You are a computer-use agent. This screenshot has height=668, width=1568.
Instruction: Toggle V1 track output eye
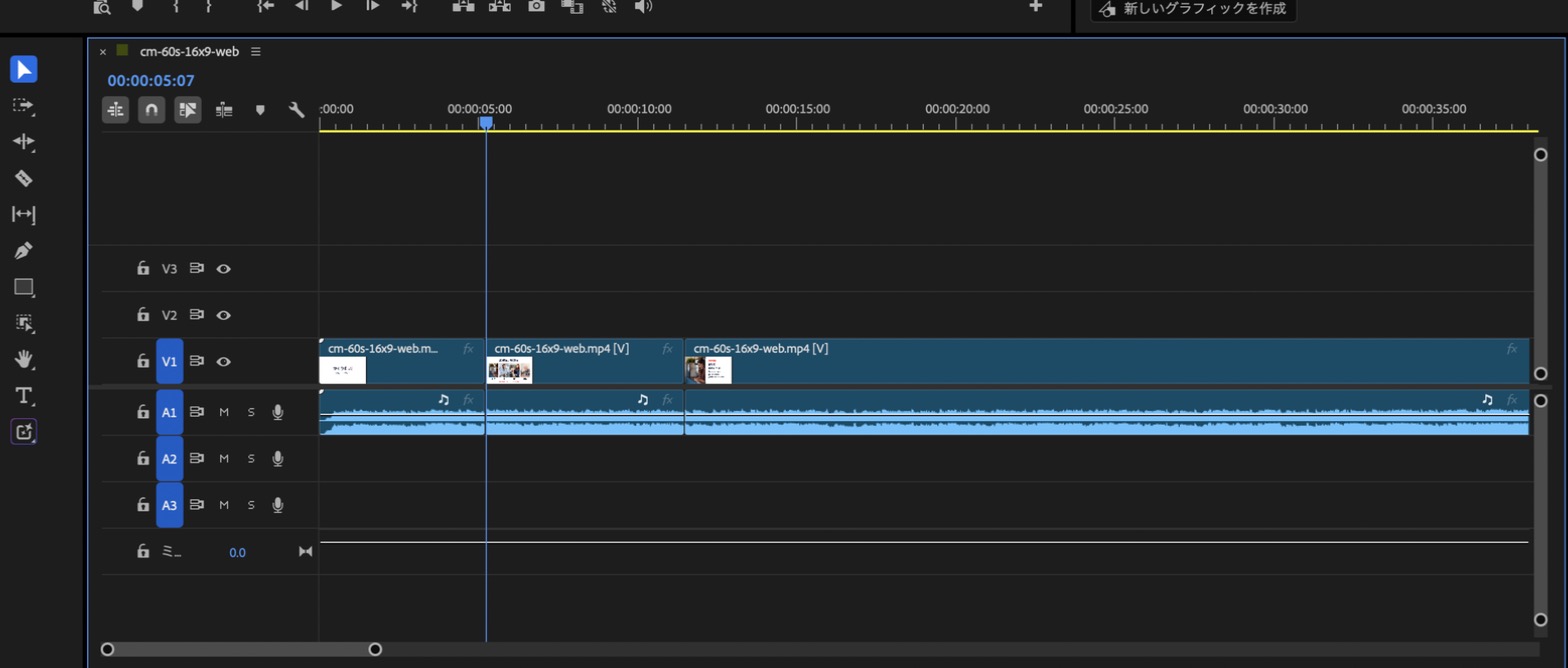(x=224, y=361)
